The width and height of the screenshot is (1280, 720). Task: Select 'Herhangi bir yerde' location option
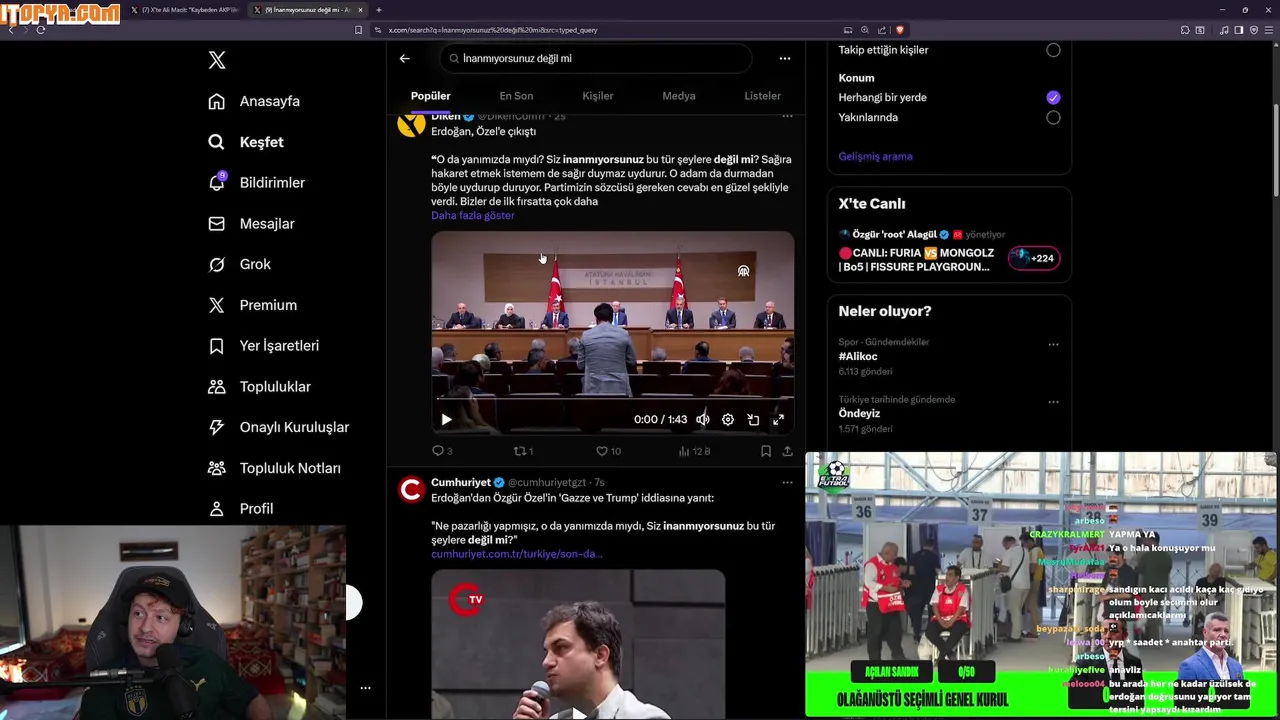coord(1053,97)
